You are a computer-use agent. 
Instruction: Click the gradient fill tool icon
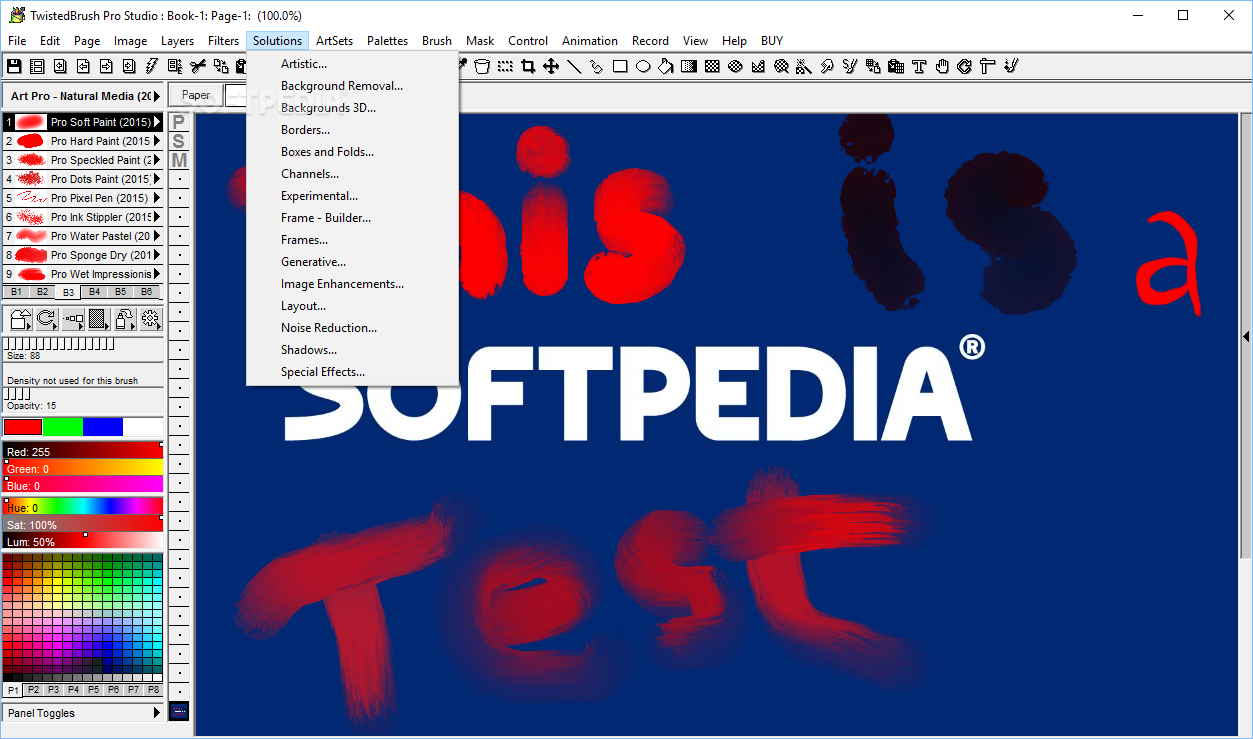(x=689, y=66)
